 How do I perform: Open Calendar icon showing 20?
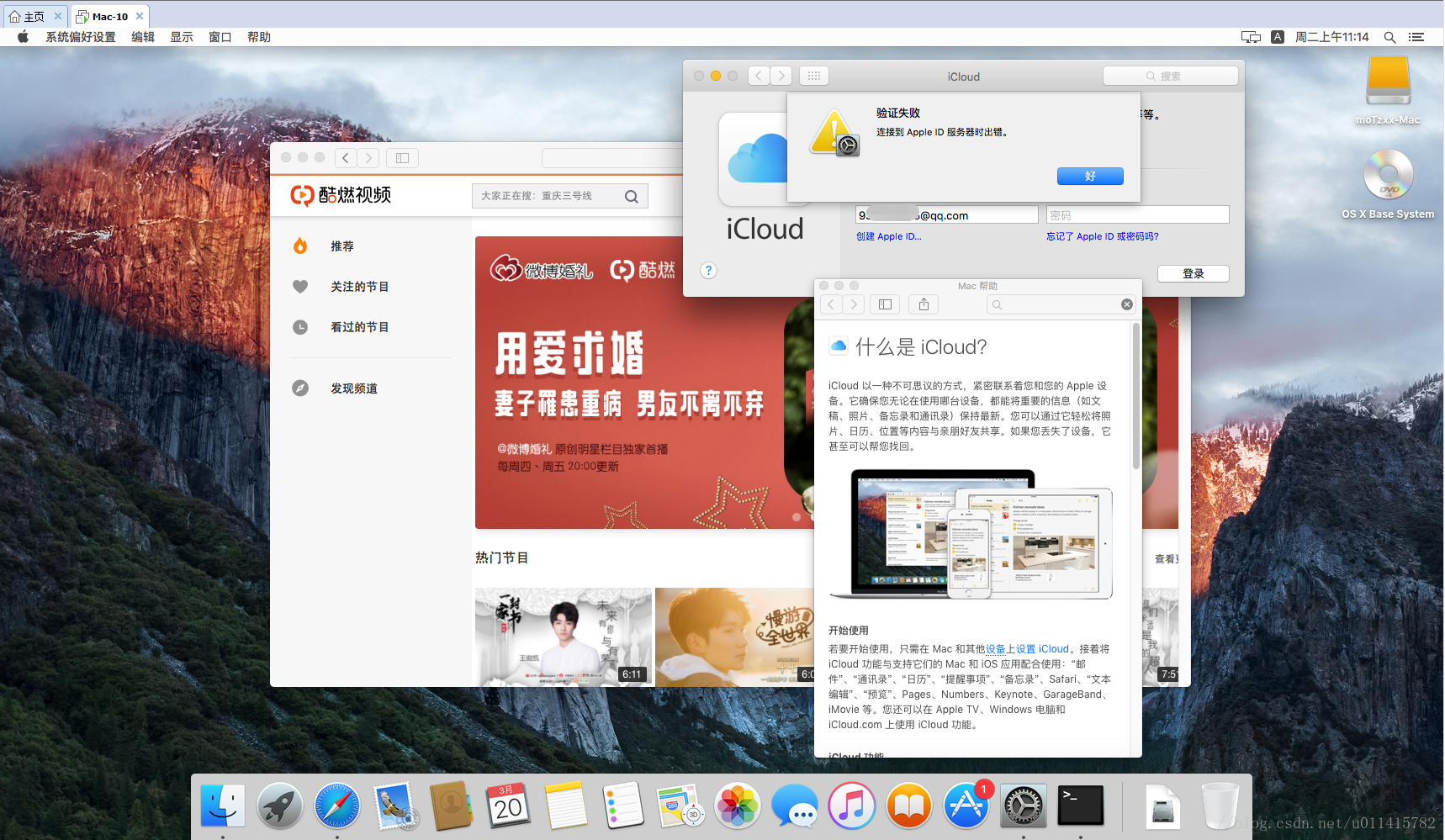point(508,806)
